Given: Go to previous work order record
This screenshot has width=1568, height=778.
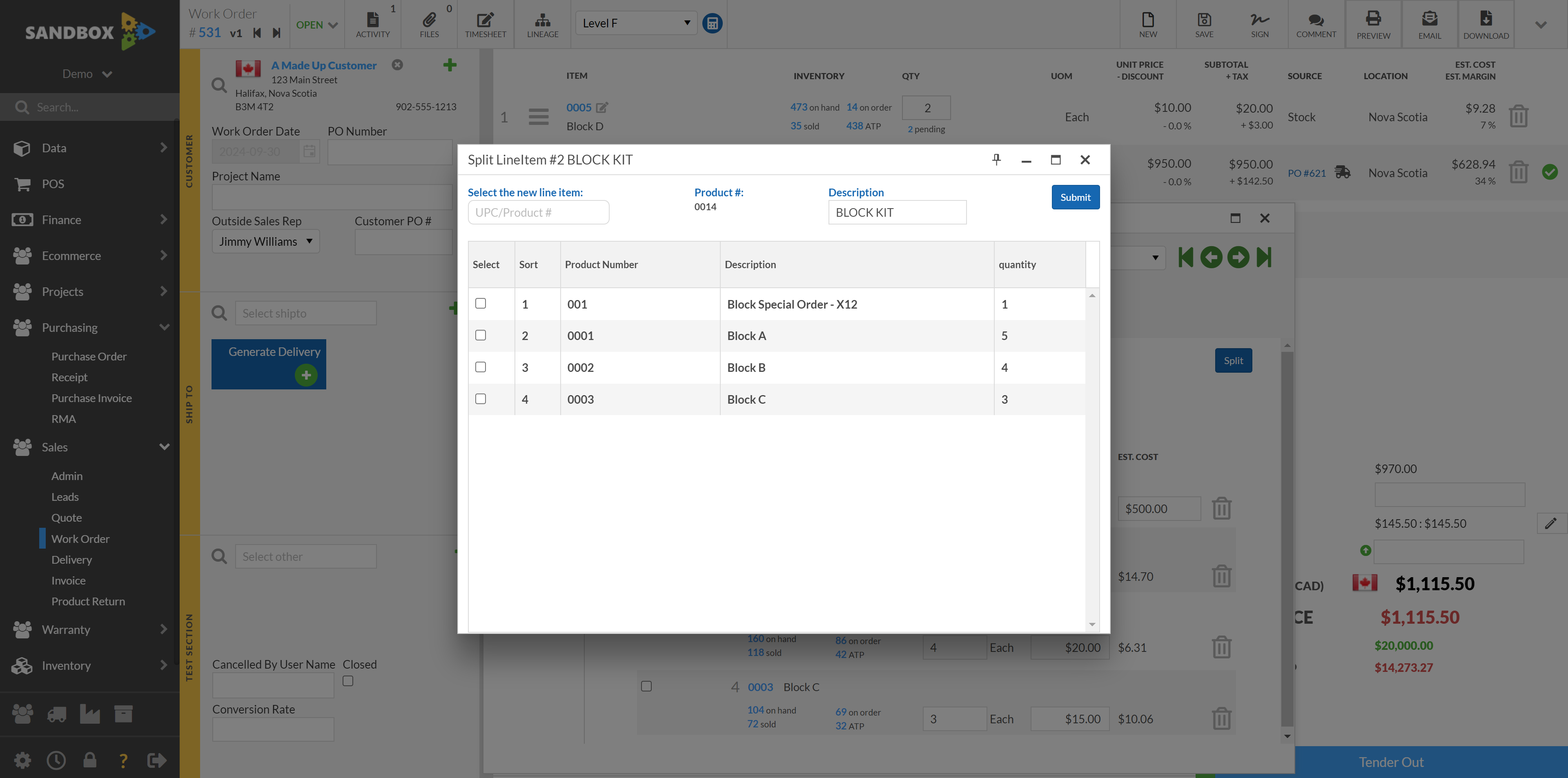Looking at the screenshot, I should pyautogui.click(x=257, y=33).
